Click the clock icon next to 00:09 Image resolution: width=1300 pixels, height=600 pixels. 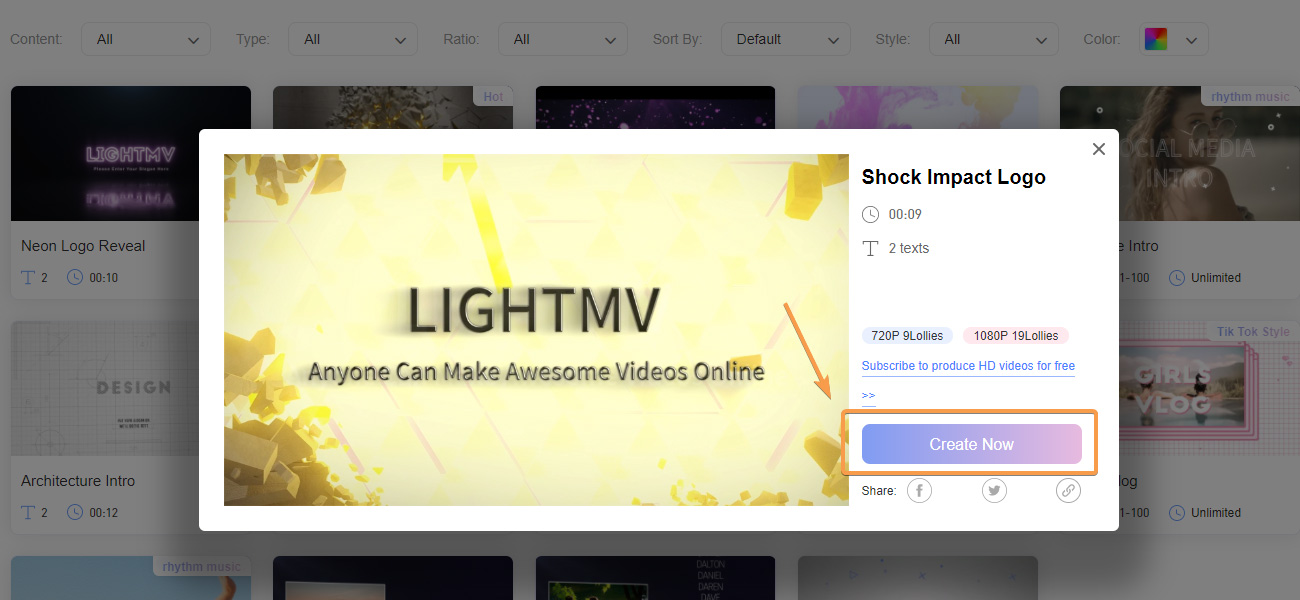click(x=870, y=213)
